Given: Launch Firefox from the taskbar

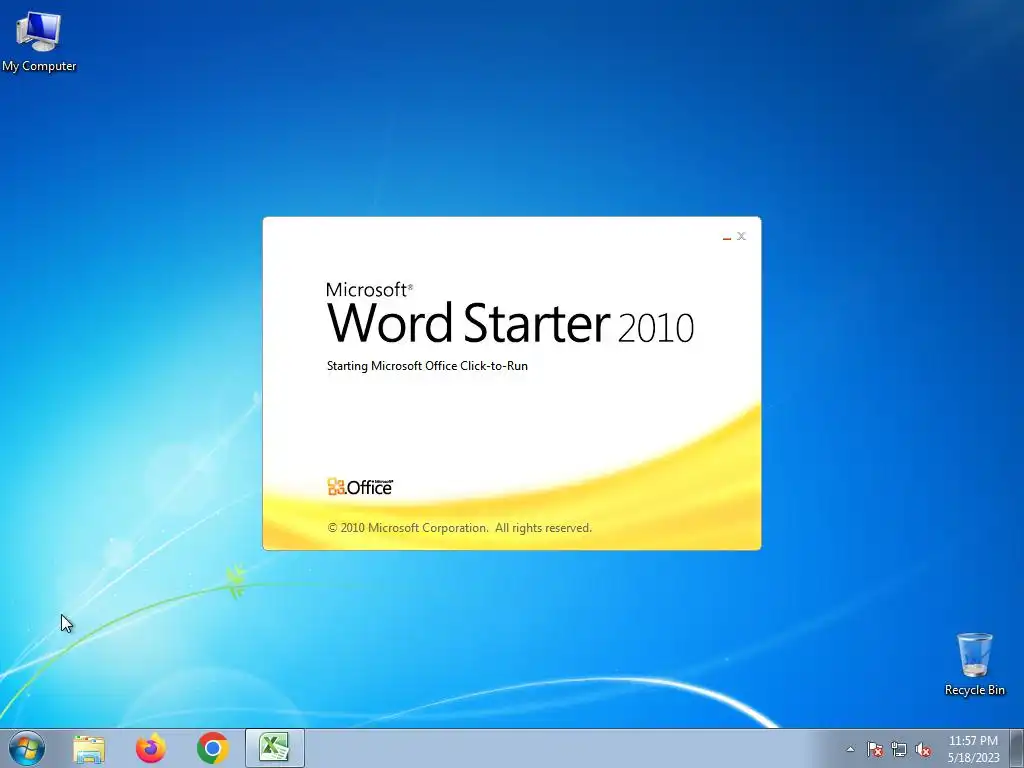Looking at the screenshot, I should [151, 748].
